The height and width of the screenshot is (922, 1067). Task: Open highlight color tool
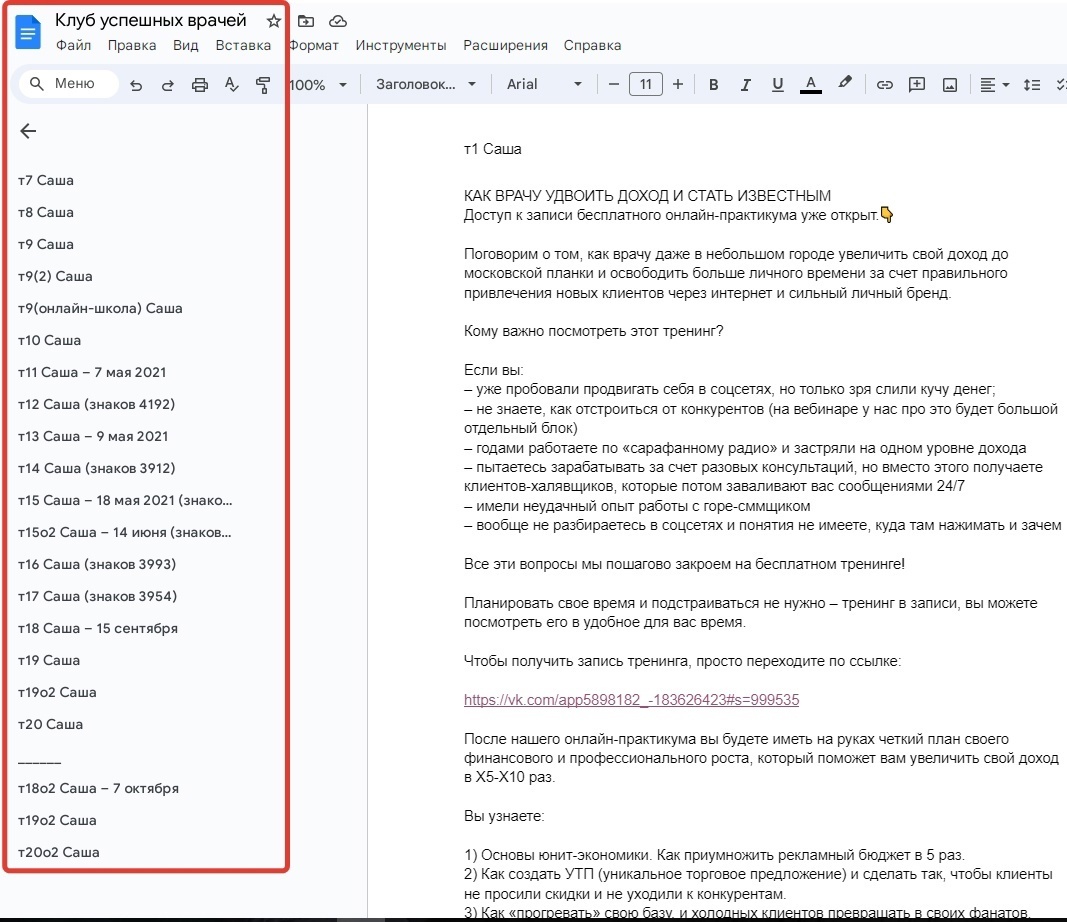click(844, 83)
